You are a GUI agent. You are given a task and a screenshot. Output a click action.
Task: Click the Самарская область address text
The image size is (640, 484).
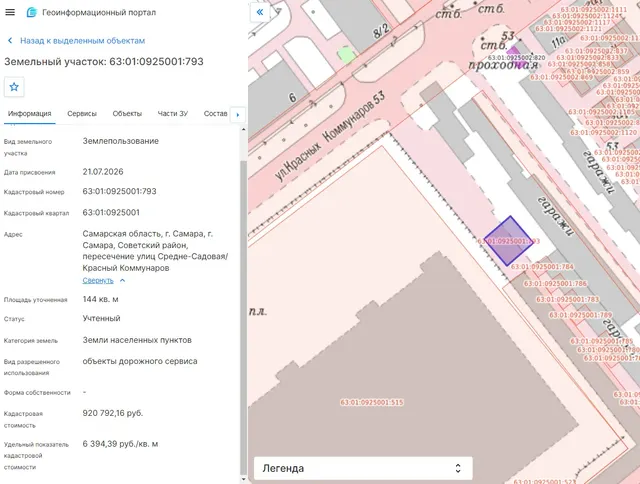point(155,251)
